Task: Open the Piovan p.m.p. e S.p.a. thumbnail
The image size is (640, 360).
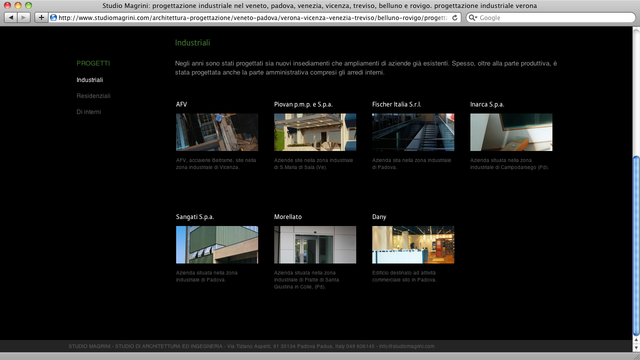Action: click(x=315, y=132)
